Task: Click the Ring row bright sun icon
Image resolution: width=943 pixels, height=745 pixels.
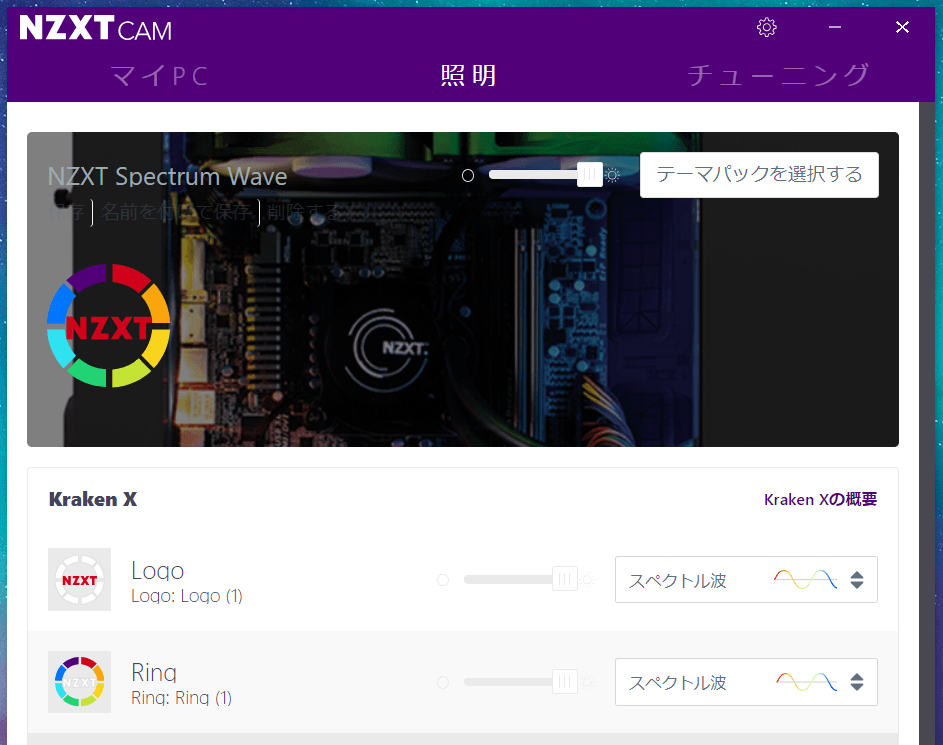Action: coord(588,682)
